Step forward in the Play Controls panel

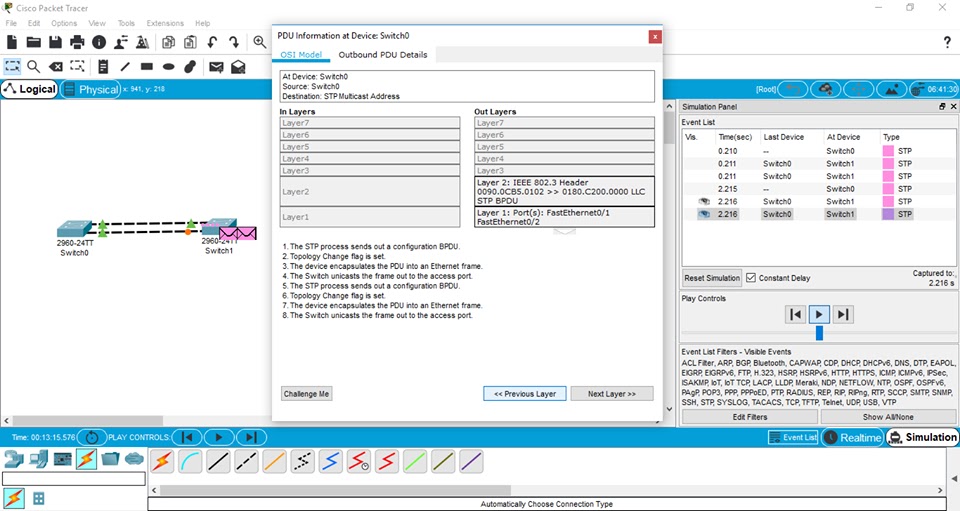point(842,315)
